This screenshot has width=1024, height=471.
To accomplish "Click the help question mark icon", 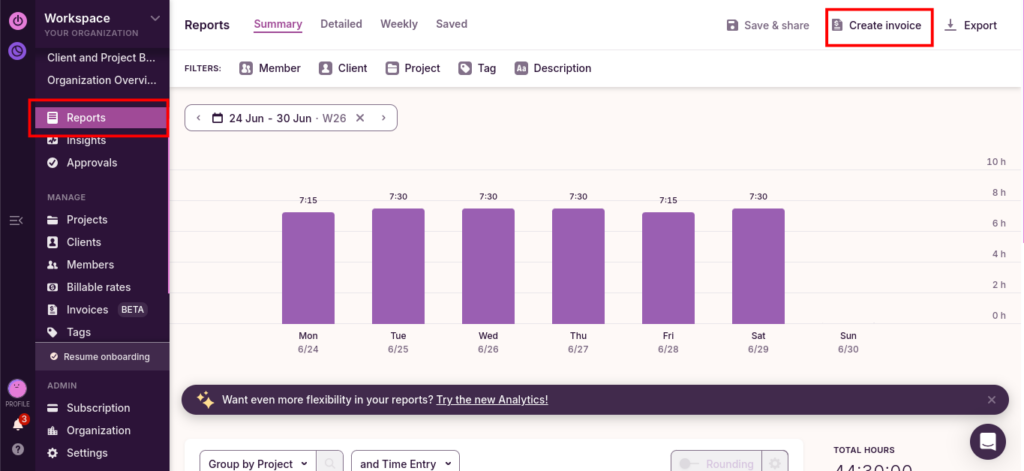I will [x=17, y=449].
